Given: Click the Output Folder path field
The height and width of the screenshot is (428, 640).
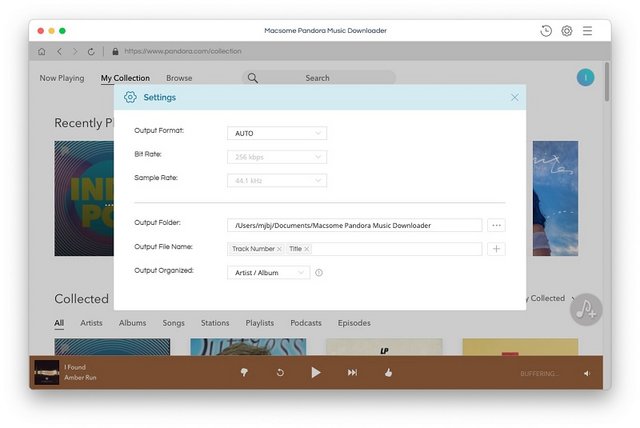Looking at the screenshot, I should 354,225.
